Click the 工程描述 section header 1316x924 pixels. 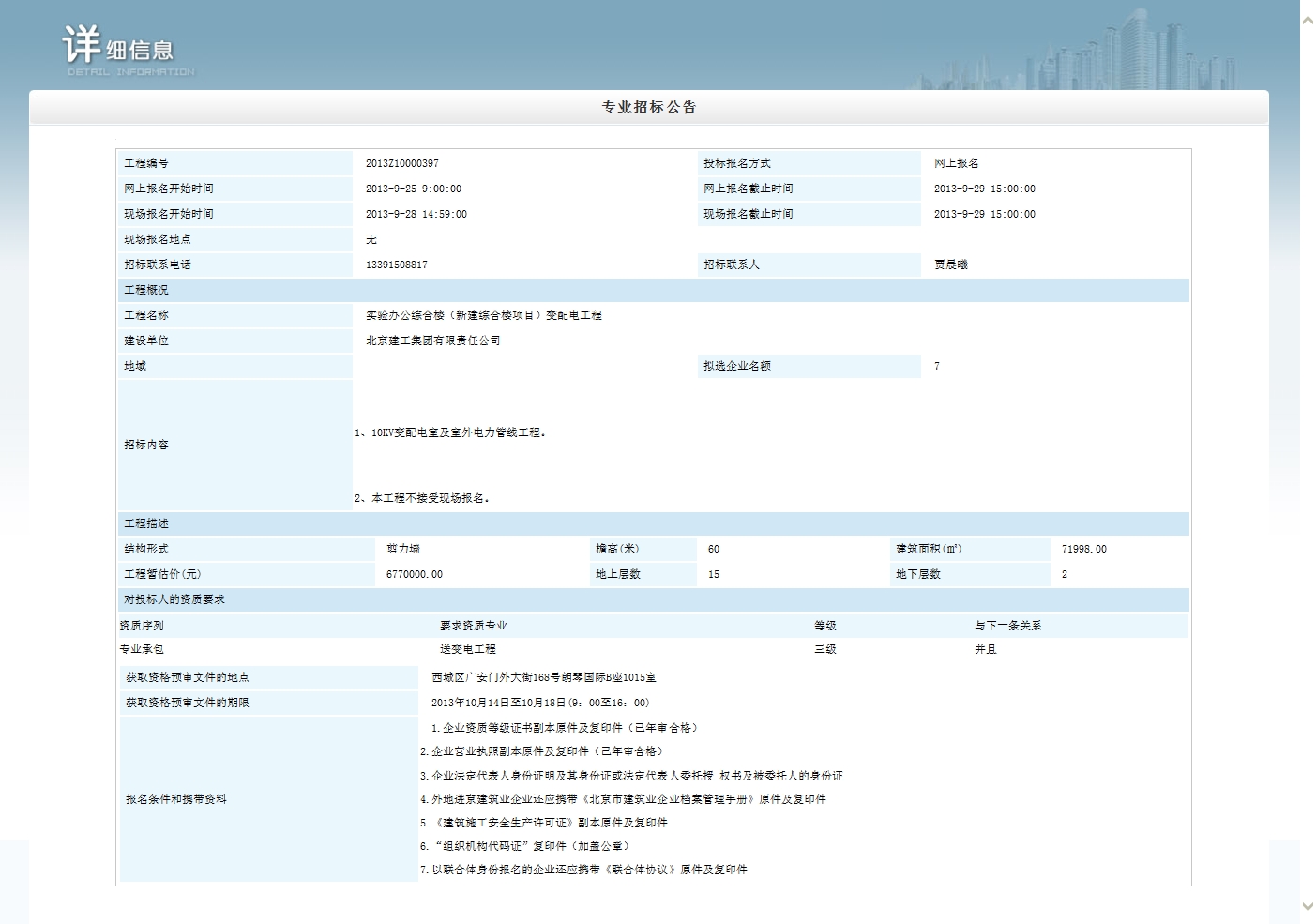coord(146,523)
